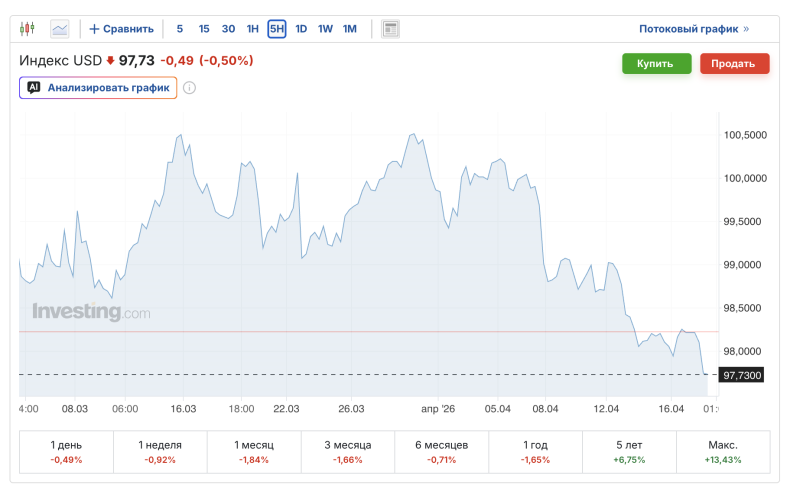Select the area chart type icon

pos(60,29)
